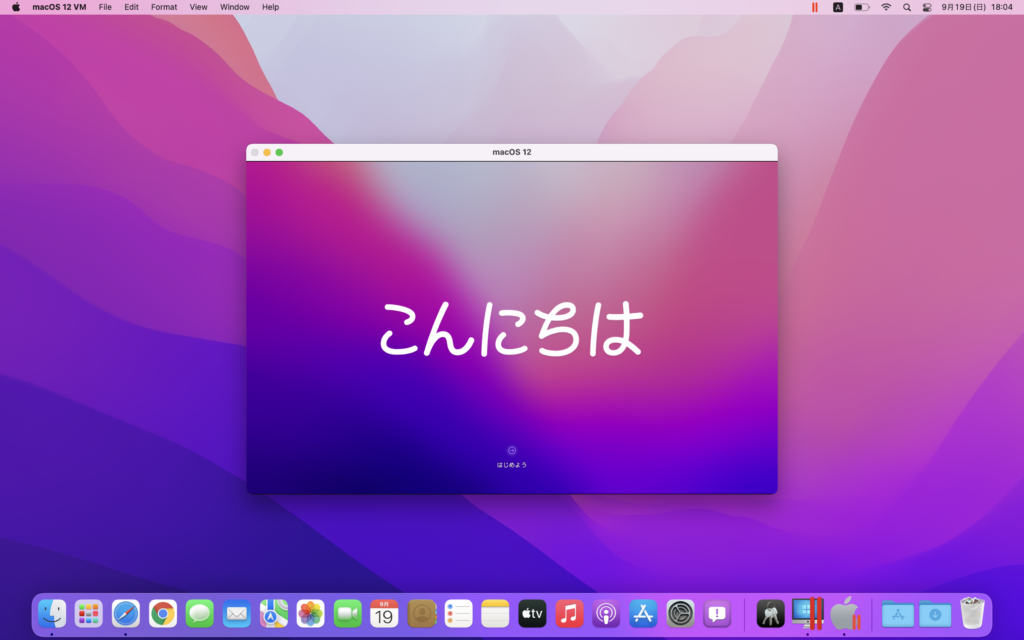The height and width of the screenshot is (640, 1024).
Task: Open Spotlight search magnifier
Action: pos(907,7)
